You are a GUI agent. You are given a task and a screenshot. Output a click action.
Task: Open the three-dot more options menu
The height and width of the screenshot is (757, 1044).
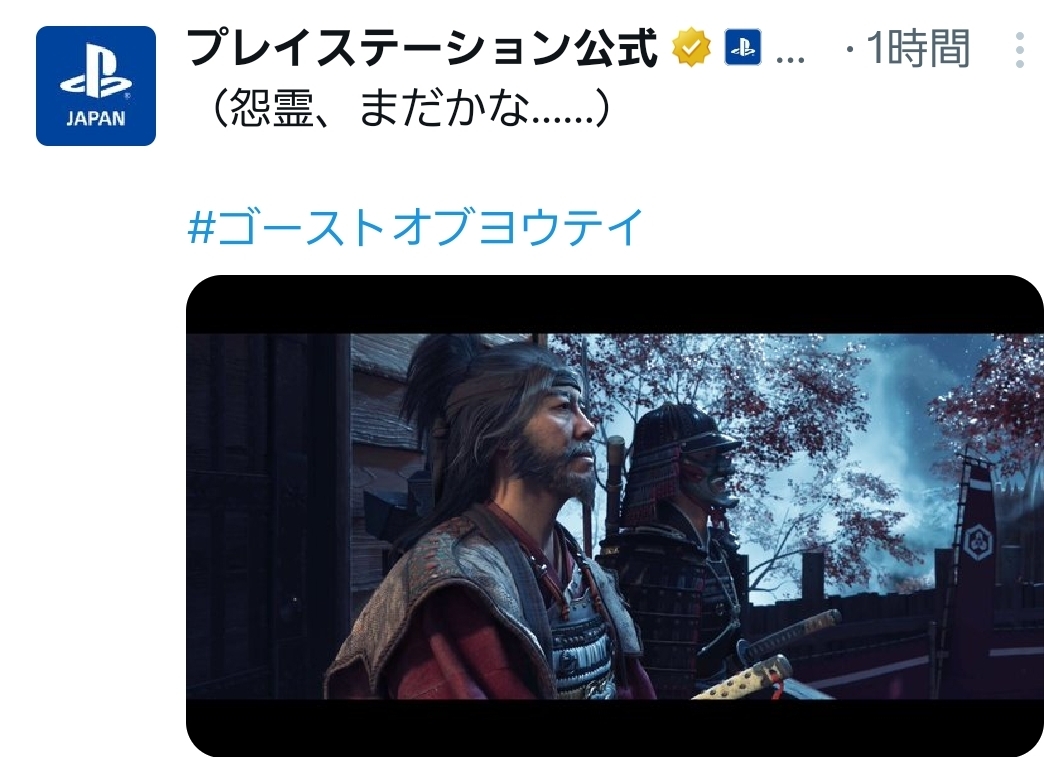[x=1019, y=49]
